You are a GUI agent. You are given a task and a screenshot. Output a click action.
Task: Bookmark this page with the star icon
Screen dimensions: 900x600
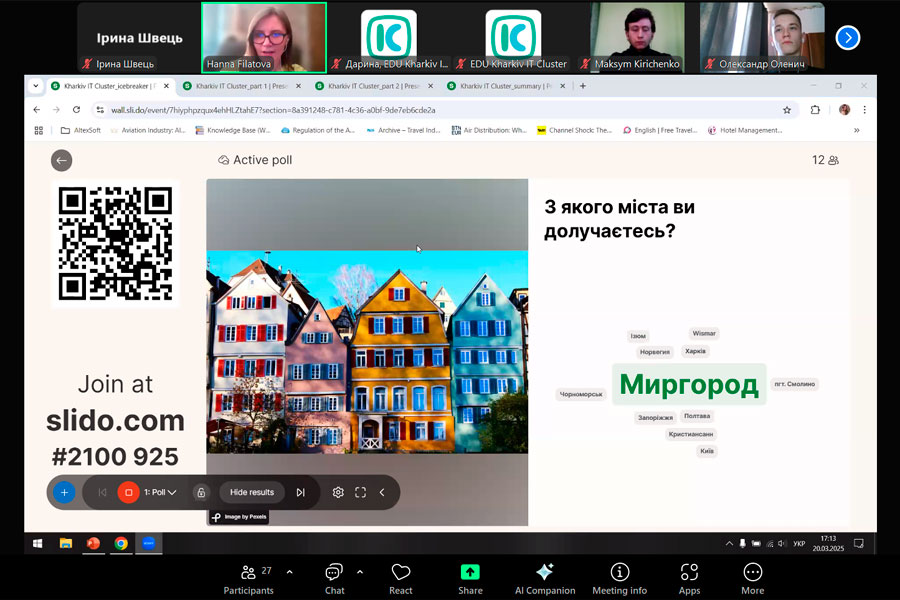tap(787, 110)
